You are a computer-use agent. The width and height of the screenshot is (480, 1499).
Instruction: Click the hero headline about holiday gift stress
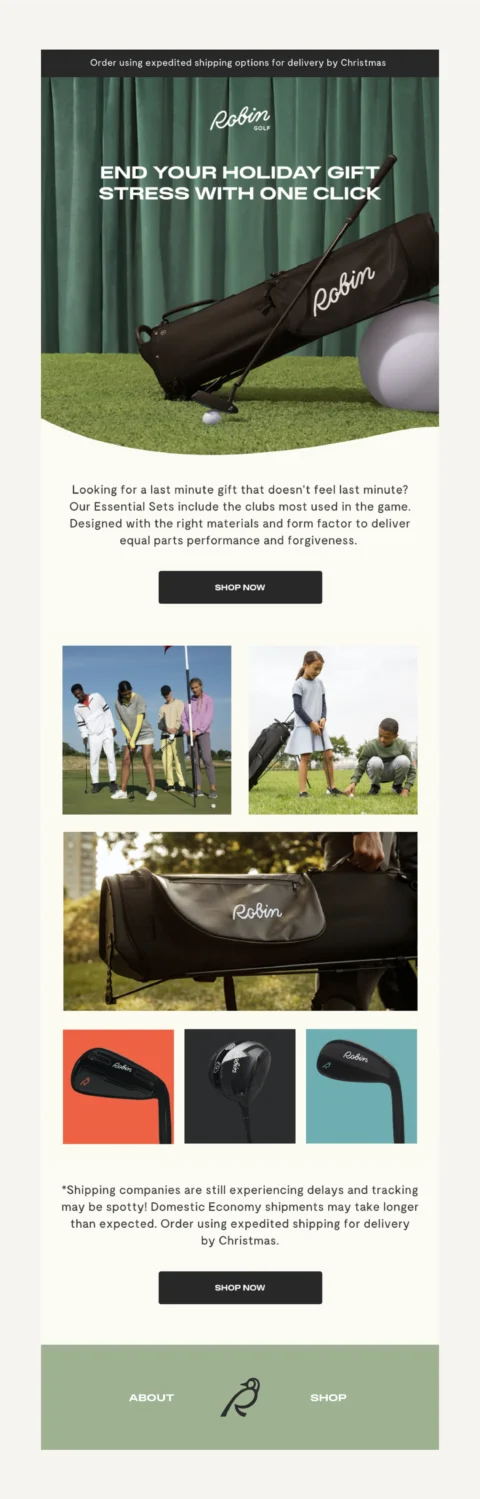click(240, 183)
